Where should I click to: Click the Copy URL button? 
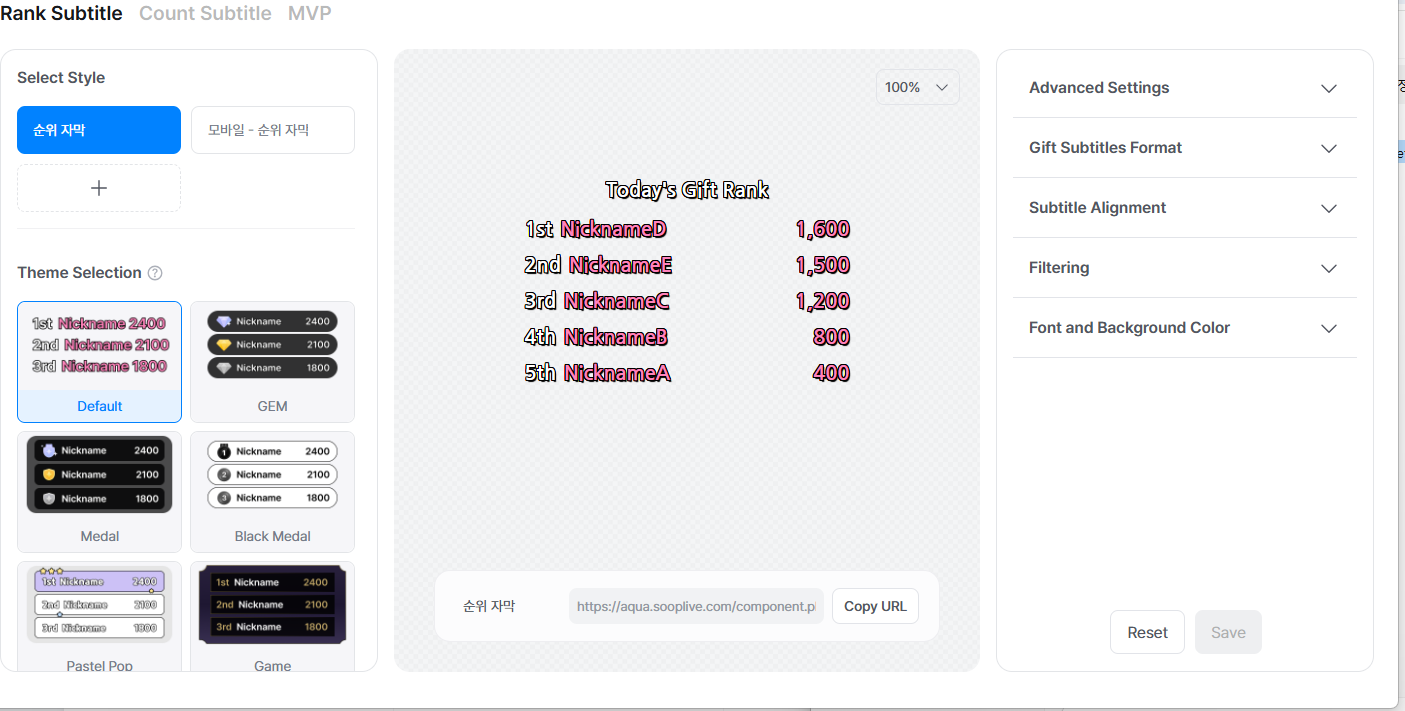click(875, 606)
